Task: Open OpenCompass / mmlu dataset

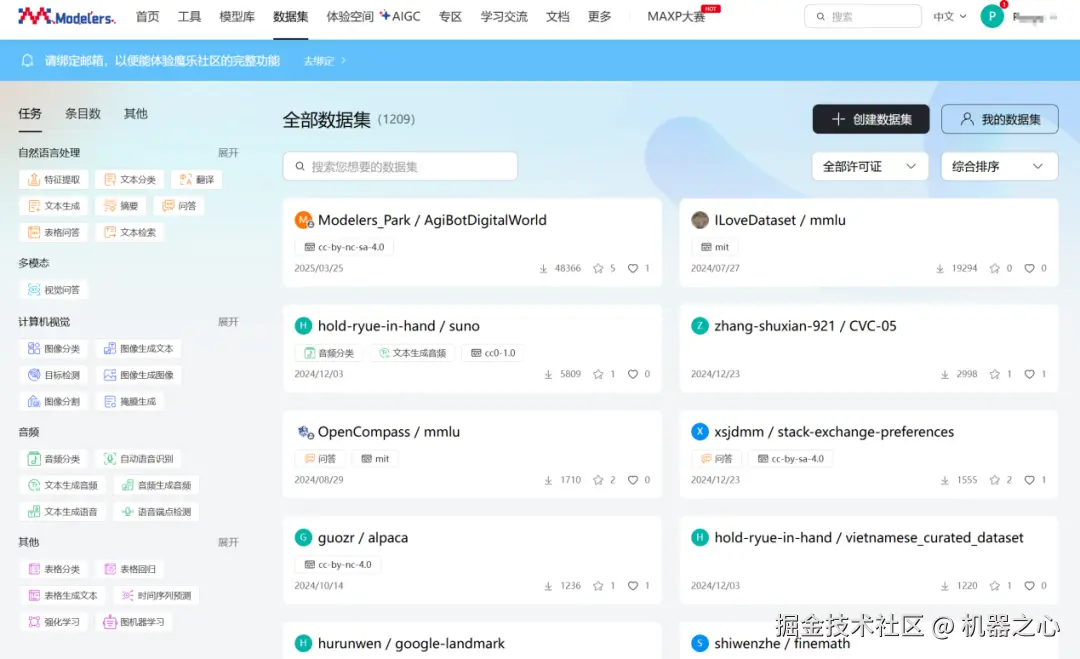Action: pos(388,432)
